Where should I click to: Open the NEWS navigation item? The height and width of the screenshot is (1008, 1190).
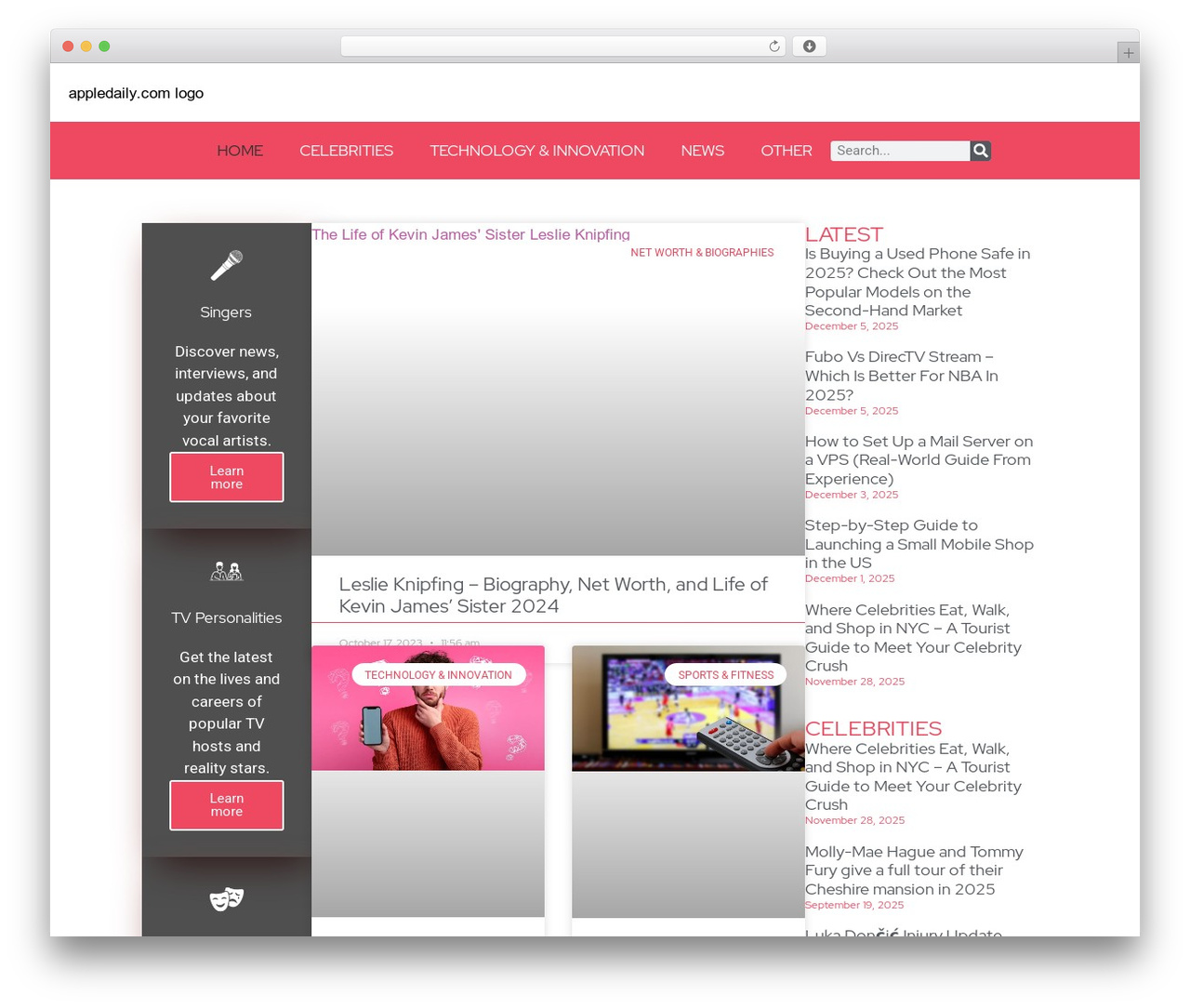(702, 150)
